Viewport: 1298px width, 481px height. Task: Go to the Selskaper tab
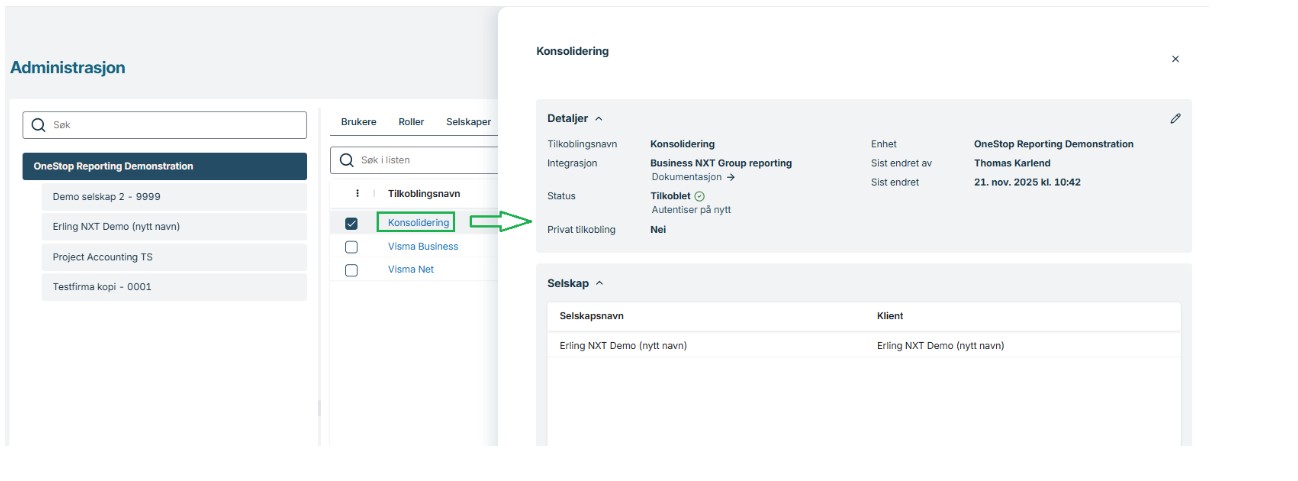[x=468, y=122]
